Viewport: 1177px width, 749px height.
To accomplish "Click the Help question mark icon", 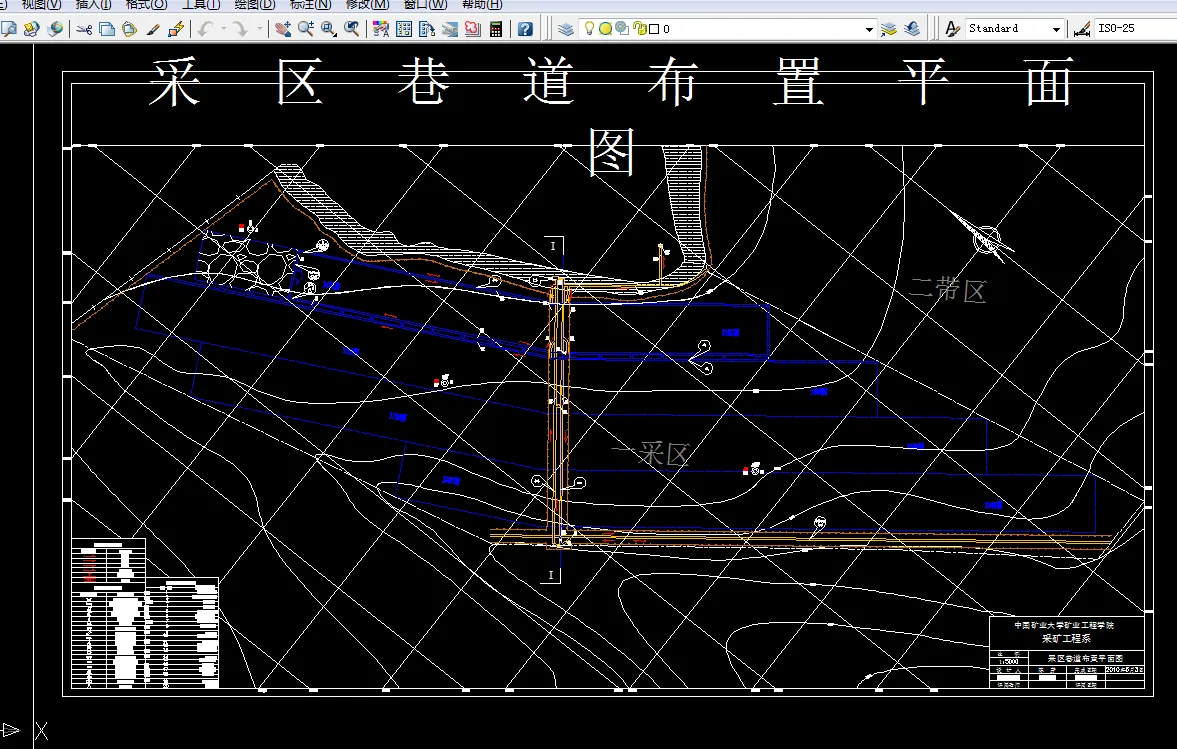I will [525, 29].
